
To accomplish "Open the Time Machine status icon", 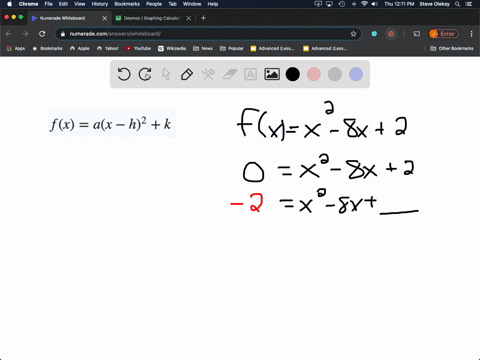I will coord(342,4).
